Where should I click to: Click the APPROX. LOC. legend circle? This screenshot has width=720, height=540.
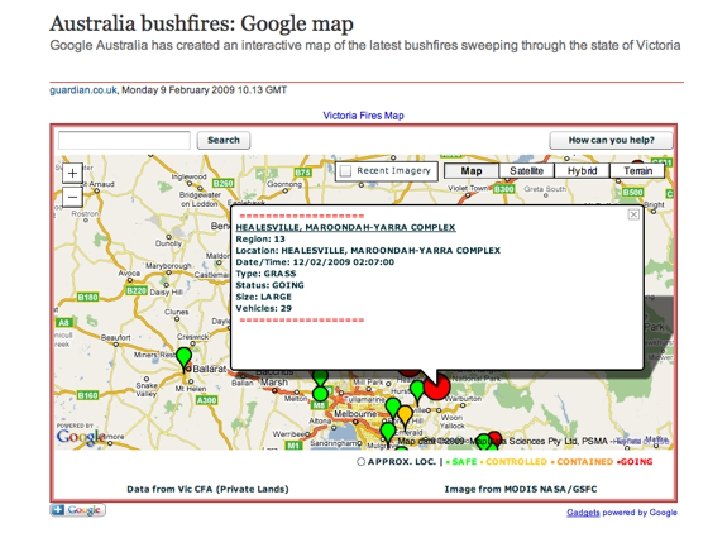pyautogui.click(x=361, y=461)
